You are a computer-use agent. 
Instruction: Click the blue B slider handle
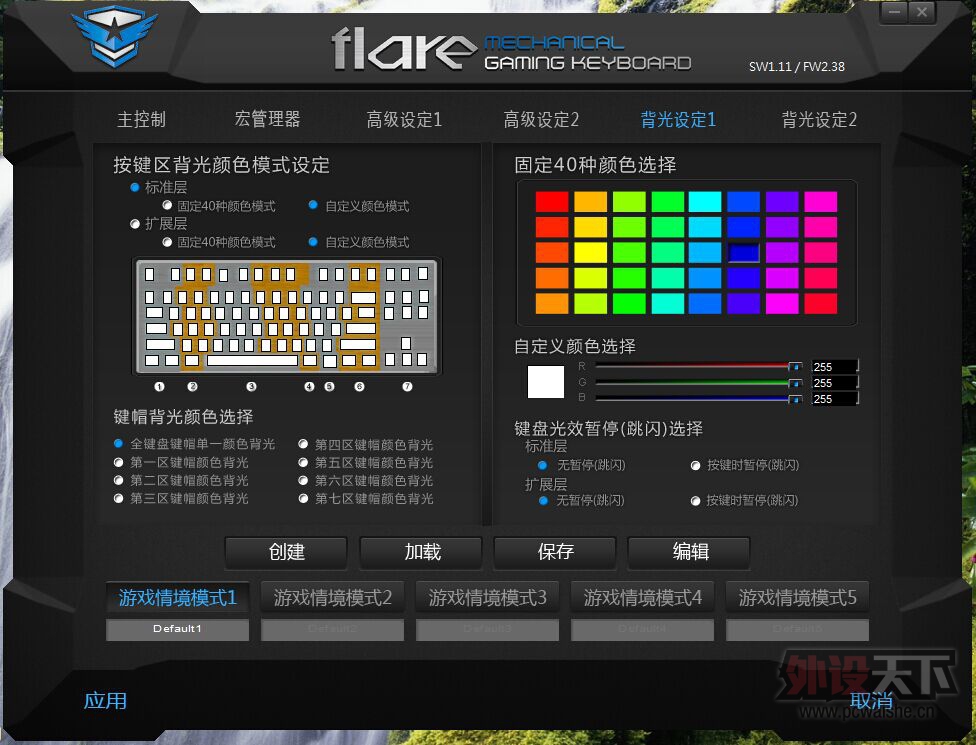(x=795, y=399)
